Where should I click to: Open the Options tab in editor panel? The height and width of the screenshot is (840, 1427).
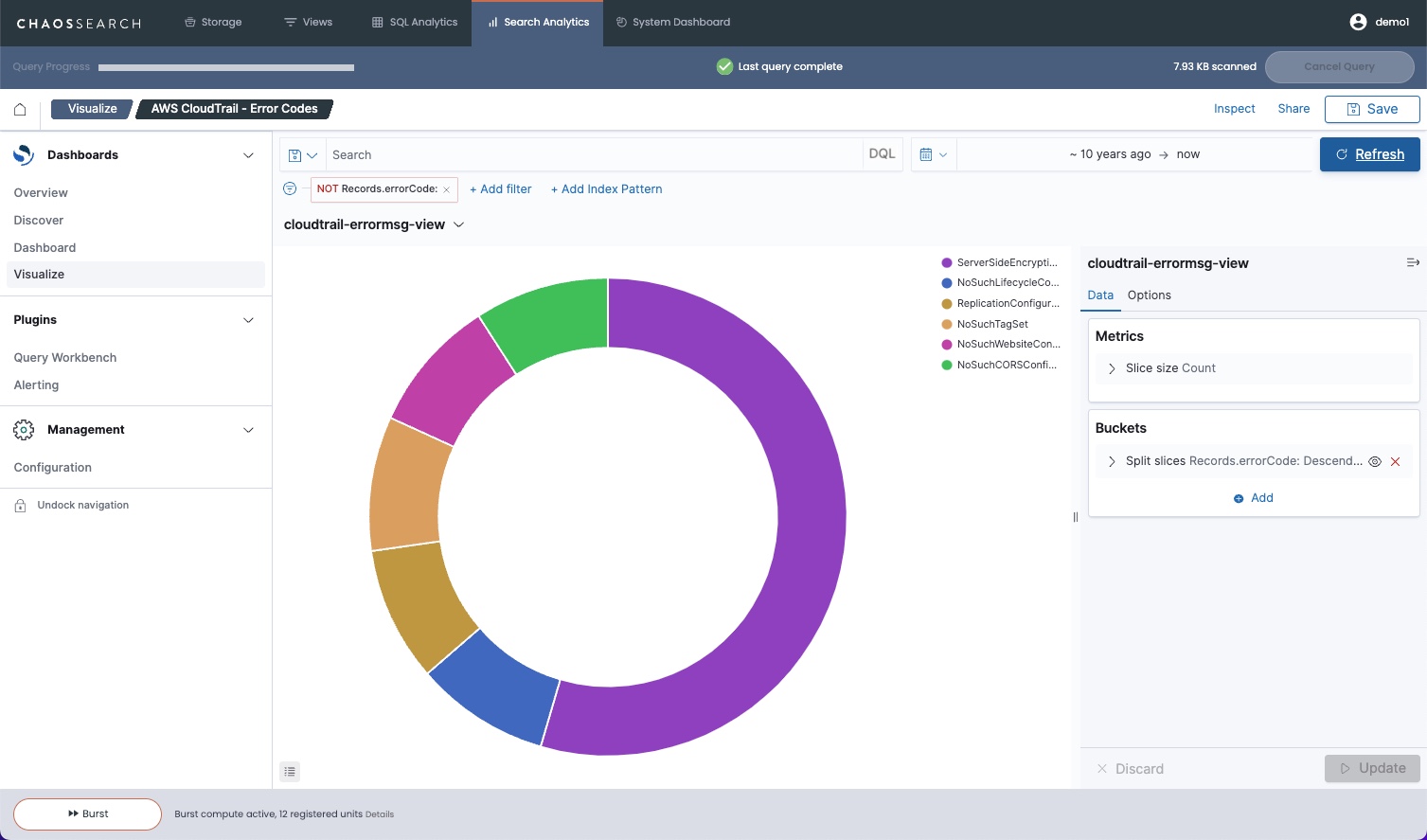[1149, 295]
